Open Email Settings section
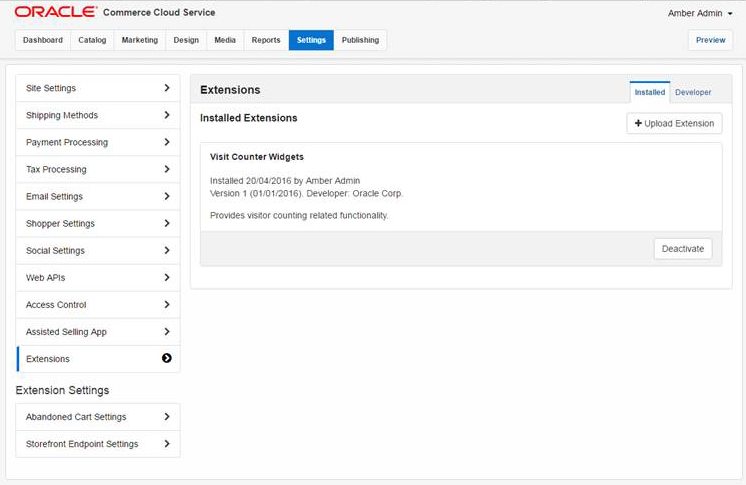The height and width of the screenshot is (485, 746). pos(98,196)
